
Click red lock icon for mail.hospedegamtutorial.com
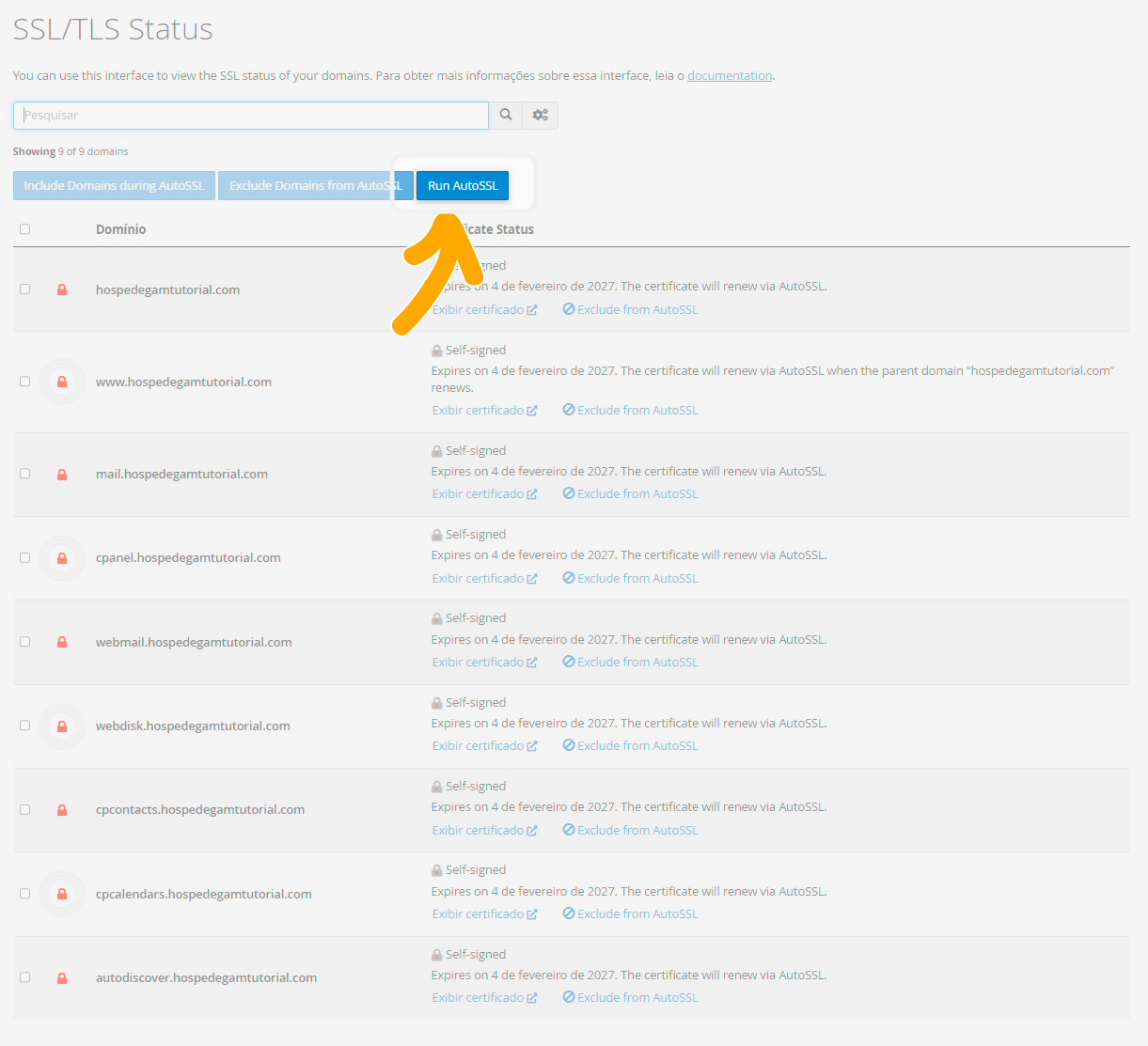coord(62,475)
